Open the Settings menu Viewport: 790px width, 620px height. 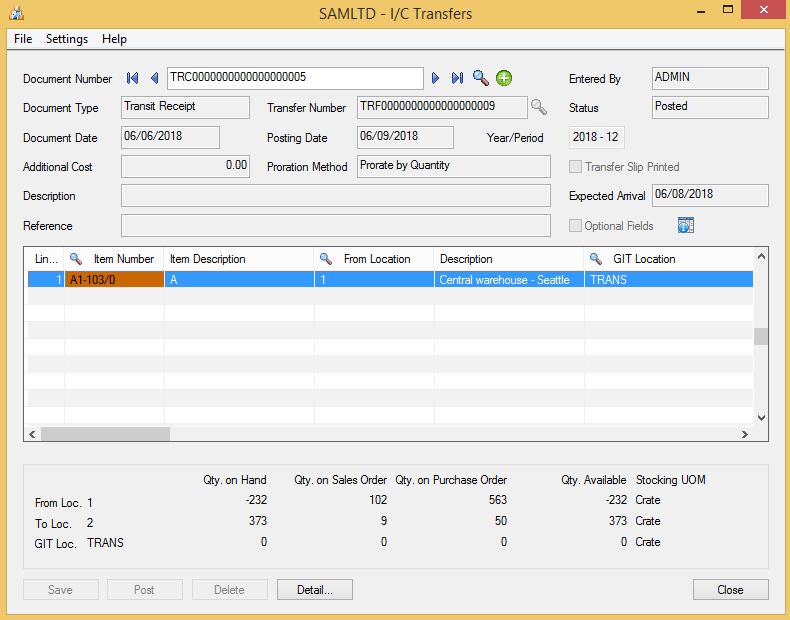67,39
